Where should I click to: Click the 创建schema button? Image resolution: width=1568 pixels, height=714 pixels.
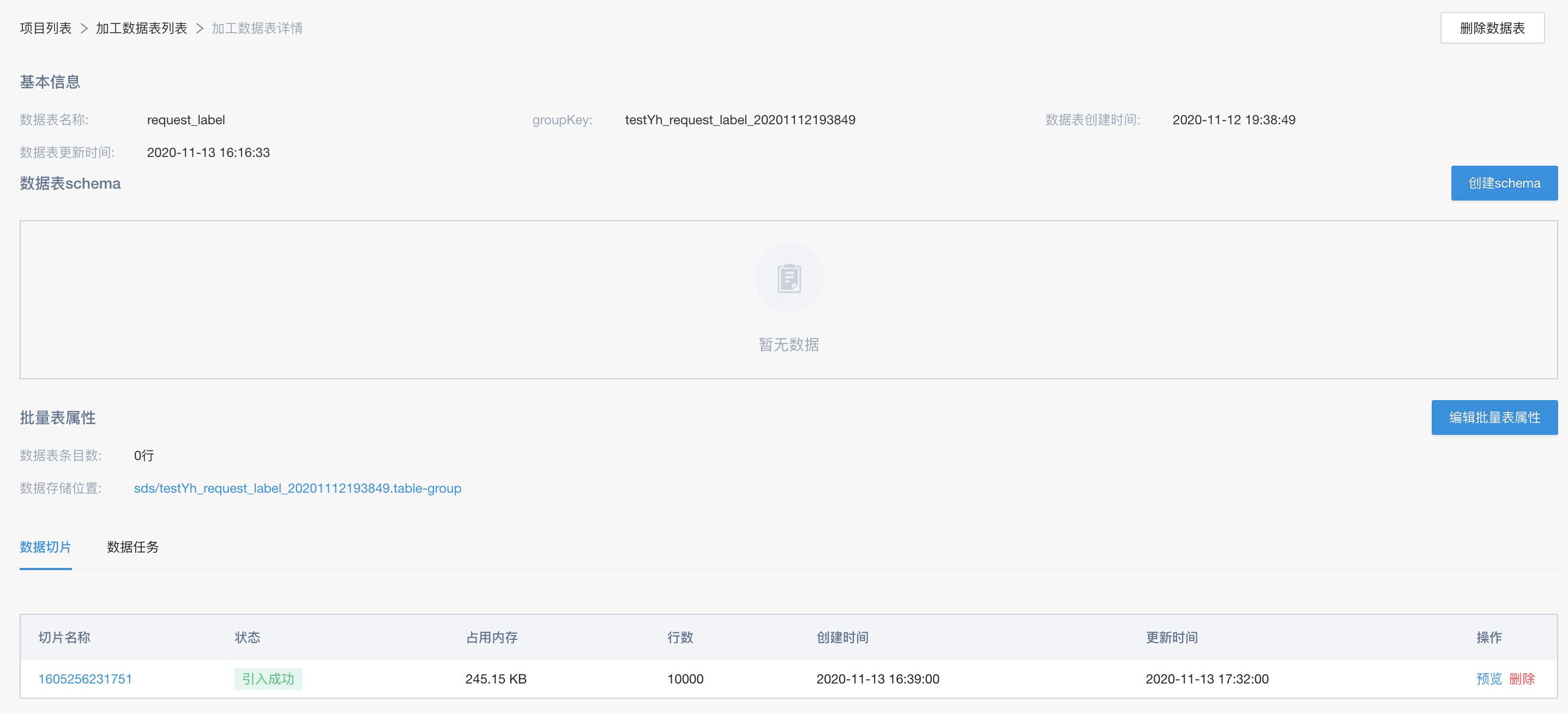click(1504, 183)
